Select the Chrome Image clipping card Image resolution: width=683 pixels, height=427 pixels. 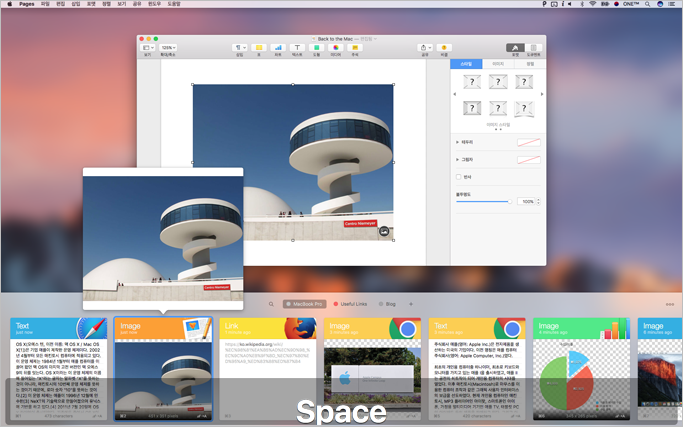pyautogui.click(x=372, y=369)
